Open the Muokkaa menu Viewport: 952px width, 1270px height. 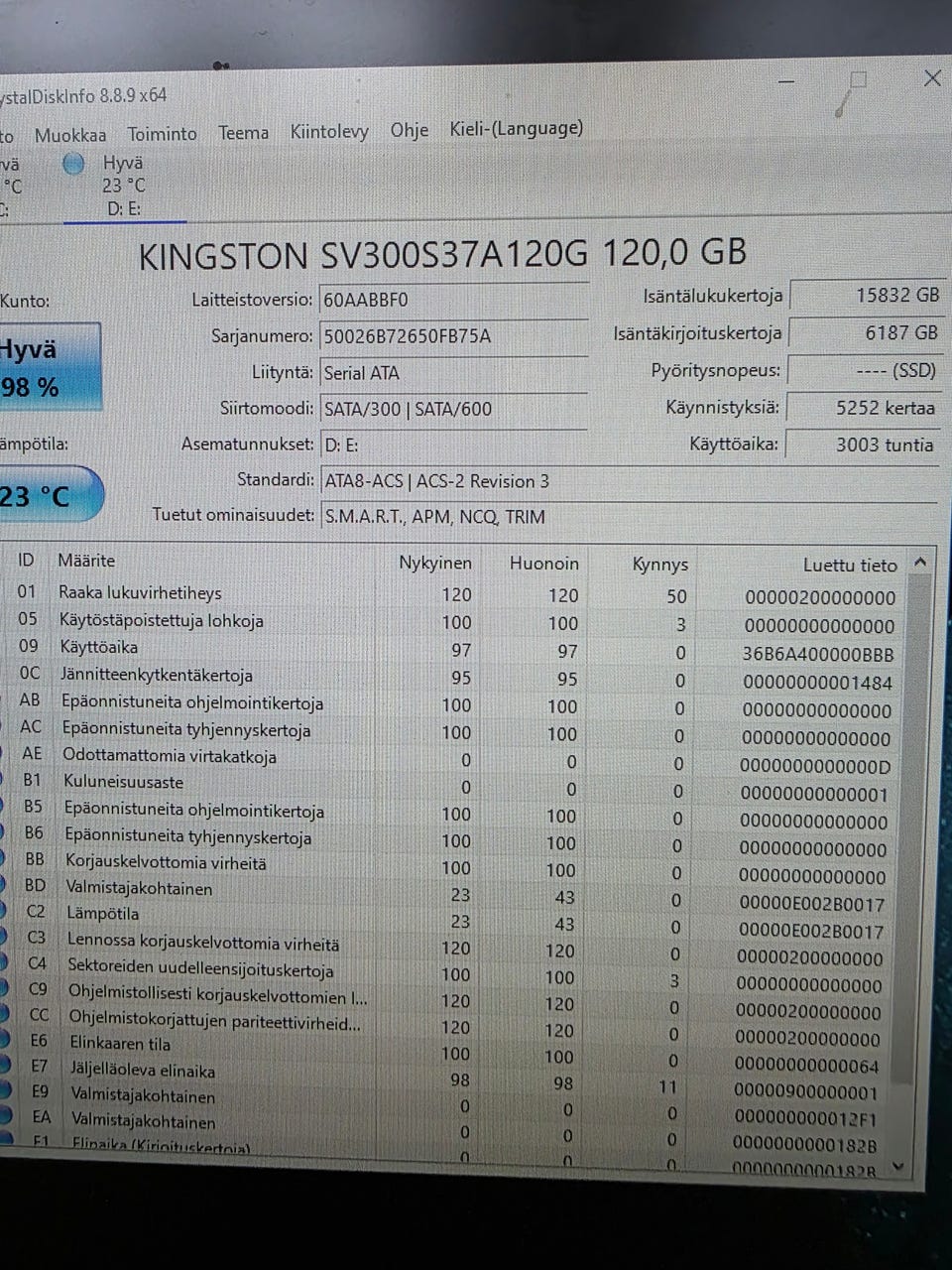[70, 135]
